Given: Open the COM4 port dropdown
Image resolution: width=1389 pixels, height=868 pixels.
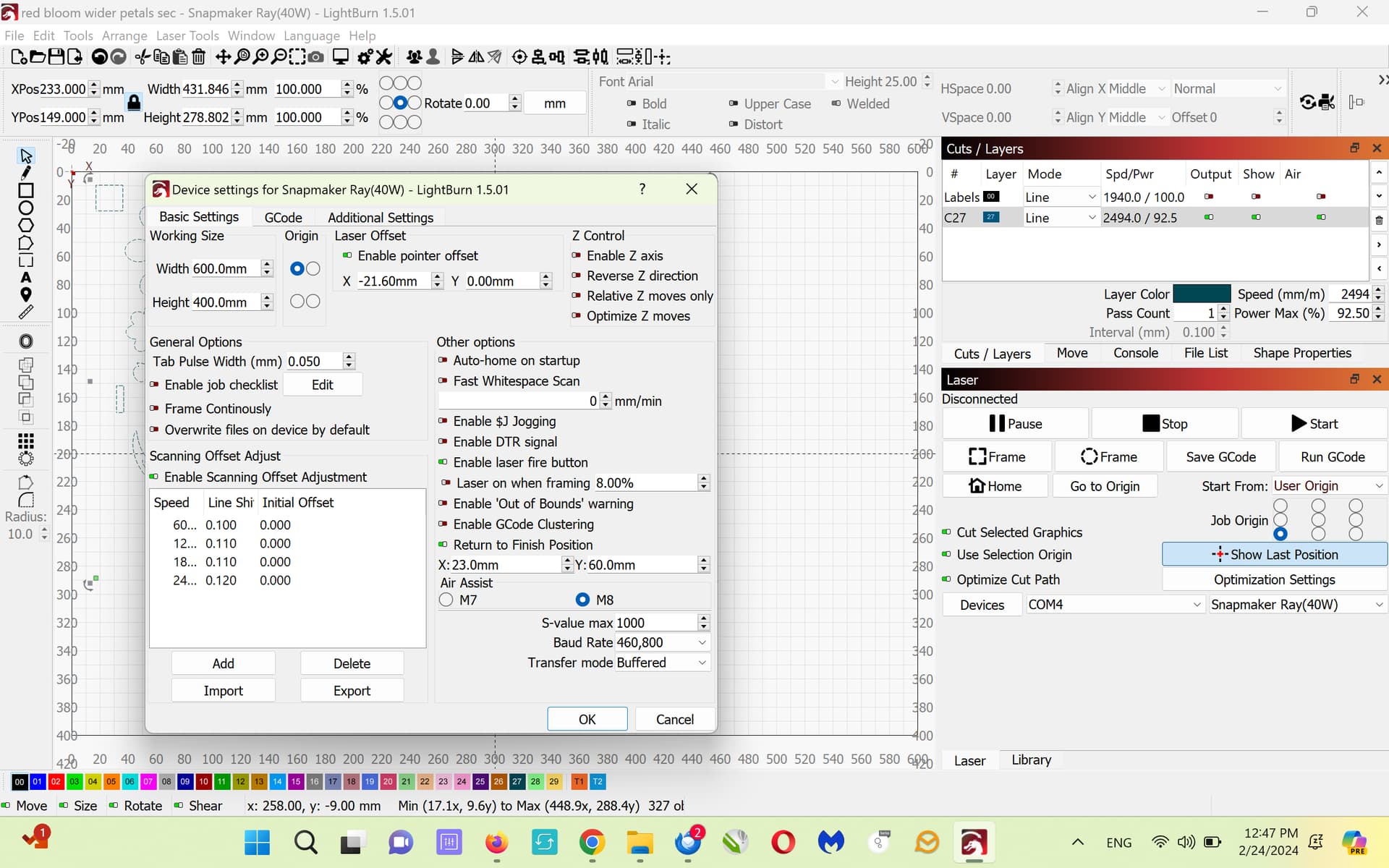Looking at the screenshot, I should click(1115, 605).
